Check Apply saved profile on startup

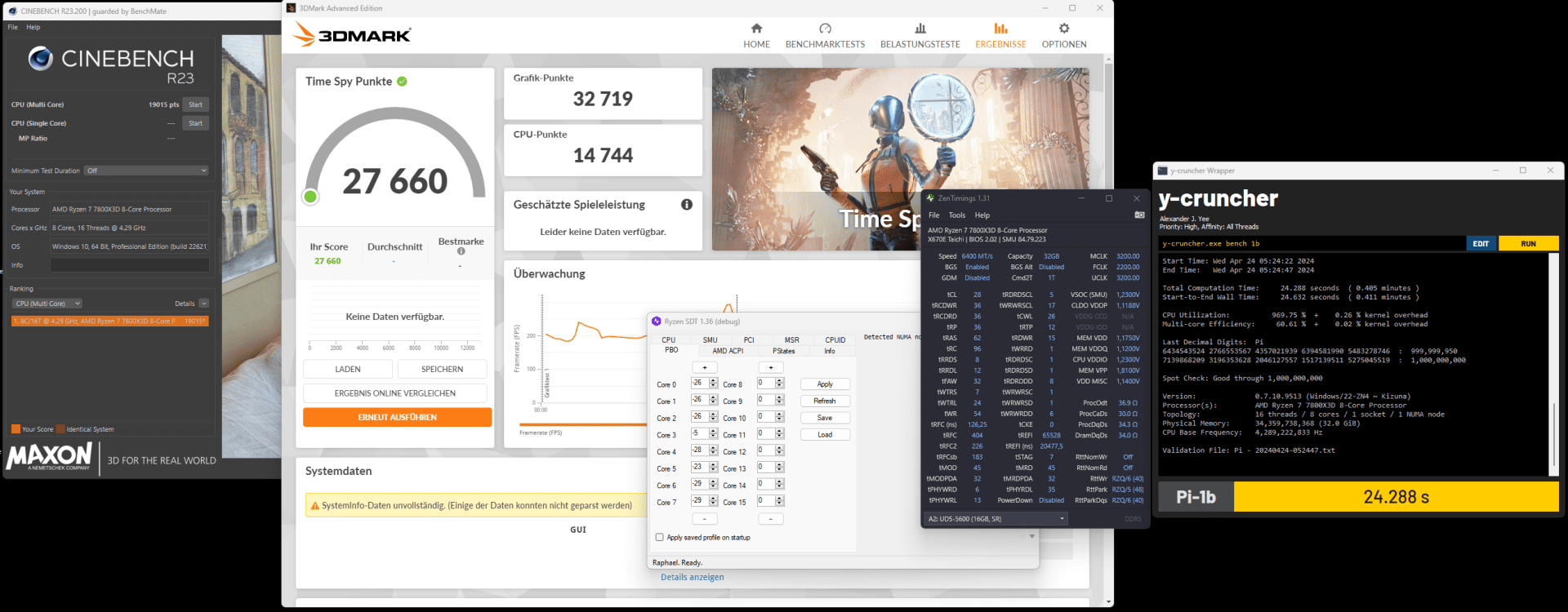point(659,538)
